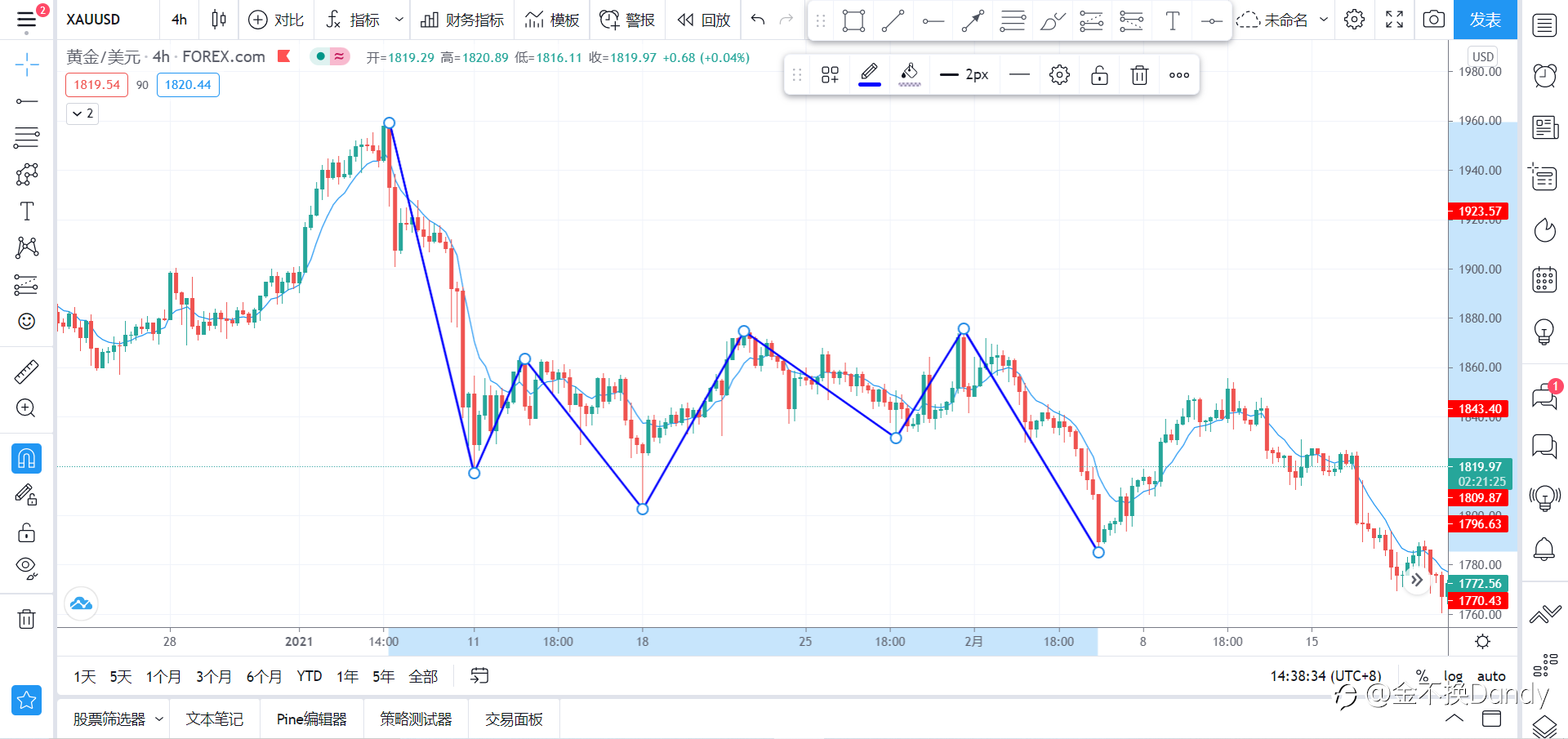
Task: Open the line style dropdown
Action: click(1019, 75)
